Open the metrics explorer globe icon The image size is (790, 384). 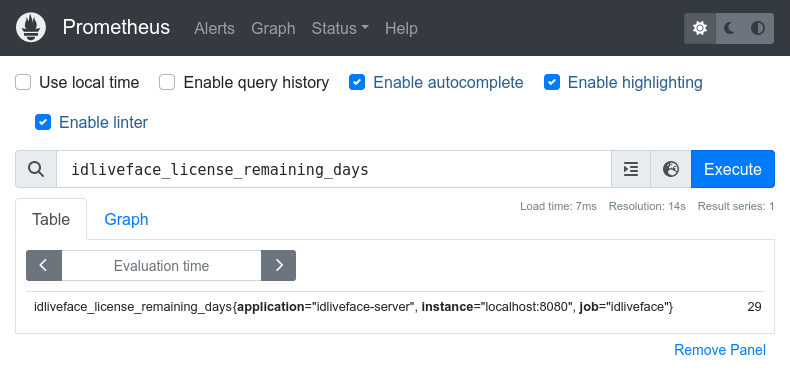(x=671, y=169)
